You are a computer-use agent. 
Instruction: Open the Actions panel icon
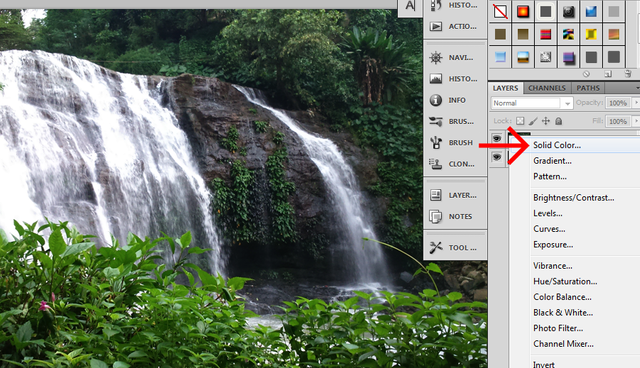click(x=436, y=27)
